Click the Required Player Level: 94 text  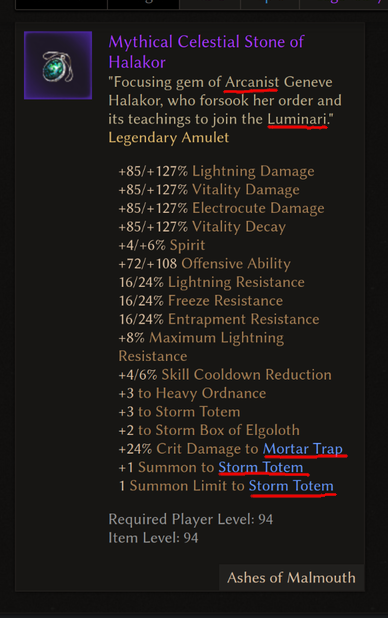(x=191, y=519)
